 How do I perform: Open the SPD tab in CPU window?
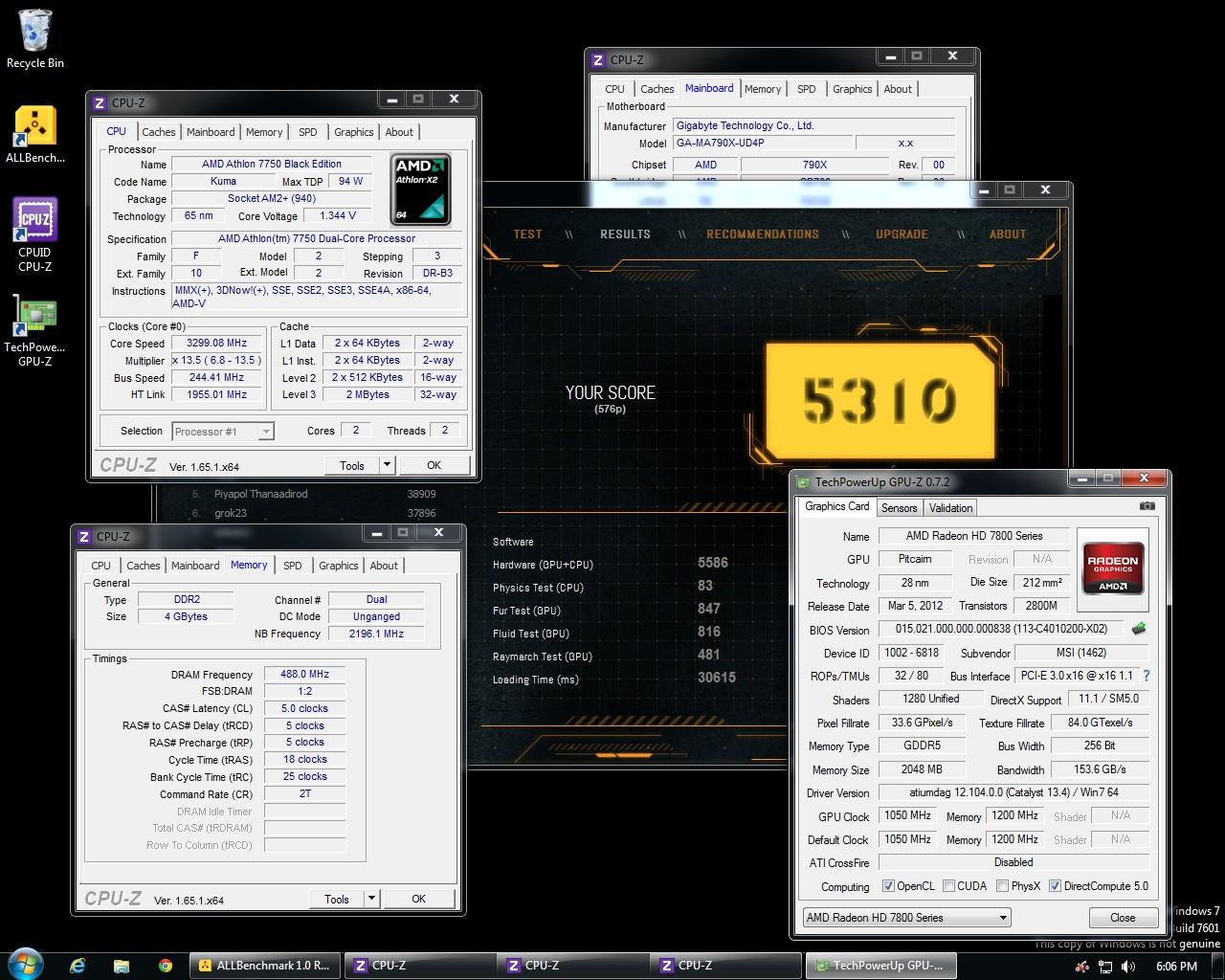pyautogui.click(x=308, y=132)
